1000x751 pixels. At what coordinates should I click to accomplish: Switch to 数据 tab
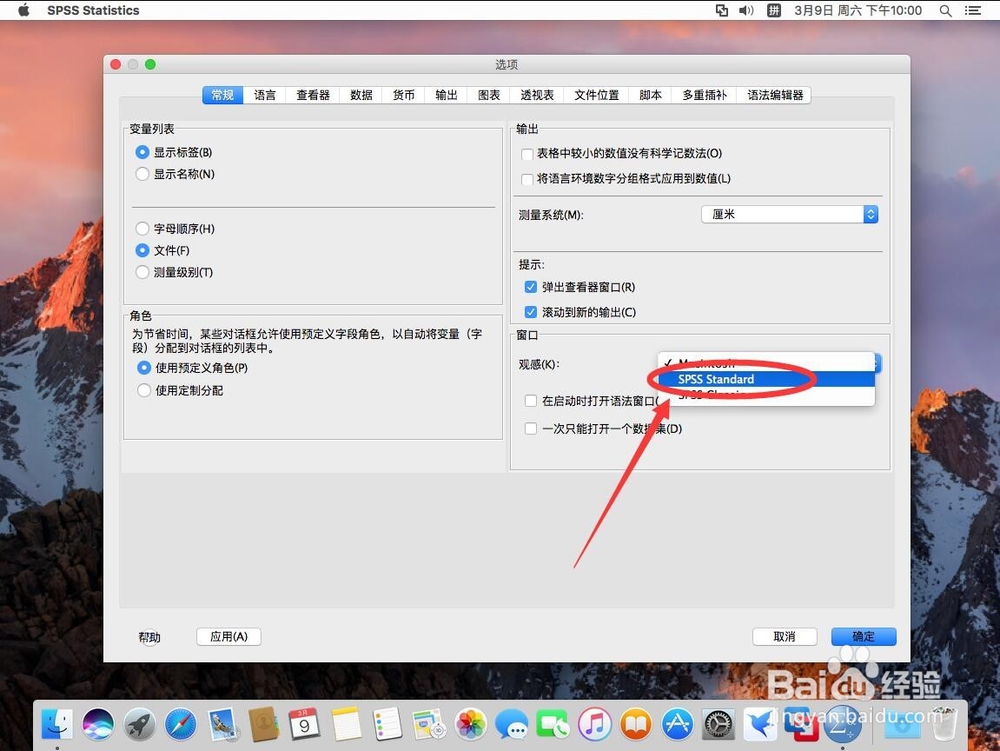pyautogui.click(x=361, y=95)
